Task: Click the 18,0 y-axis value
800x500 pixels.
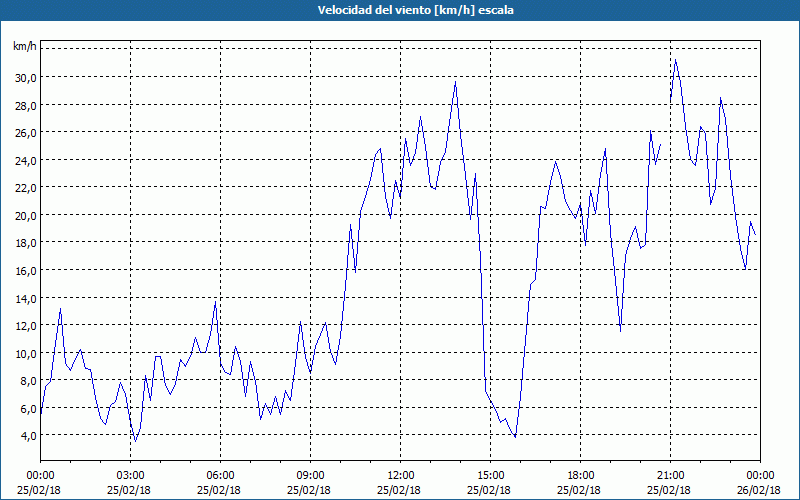Action: [26, 243]
